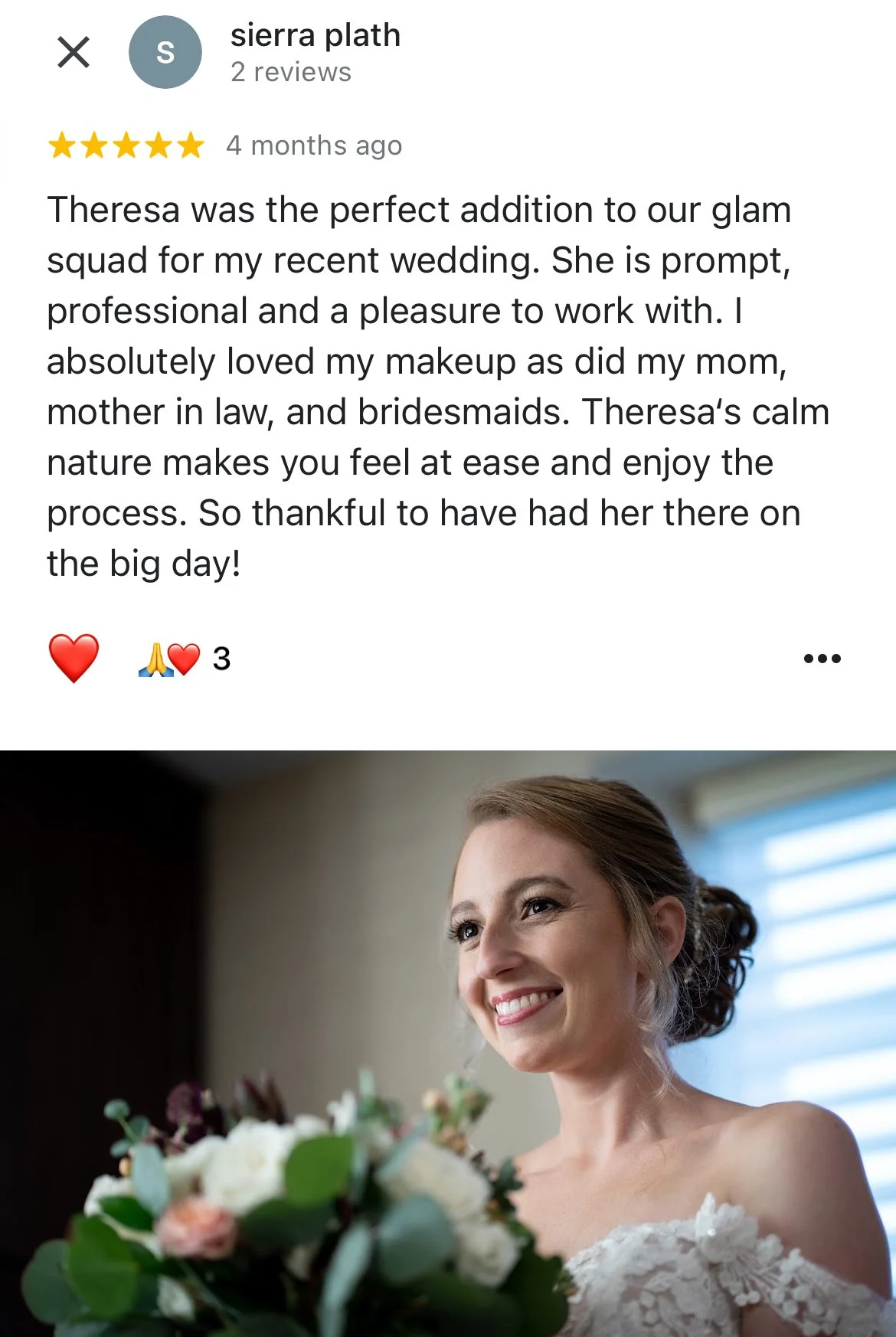Like the review with the big red heart
The width and height of the screenshot is (896, 1337).
tap(74, 658)
